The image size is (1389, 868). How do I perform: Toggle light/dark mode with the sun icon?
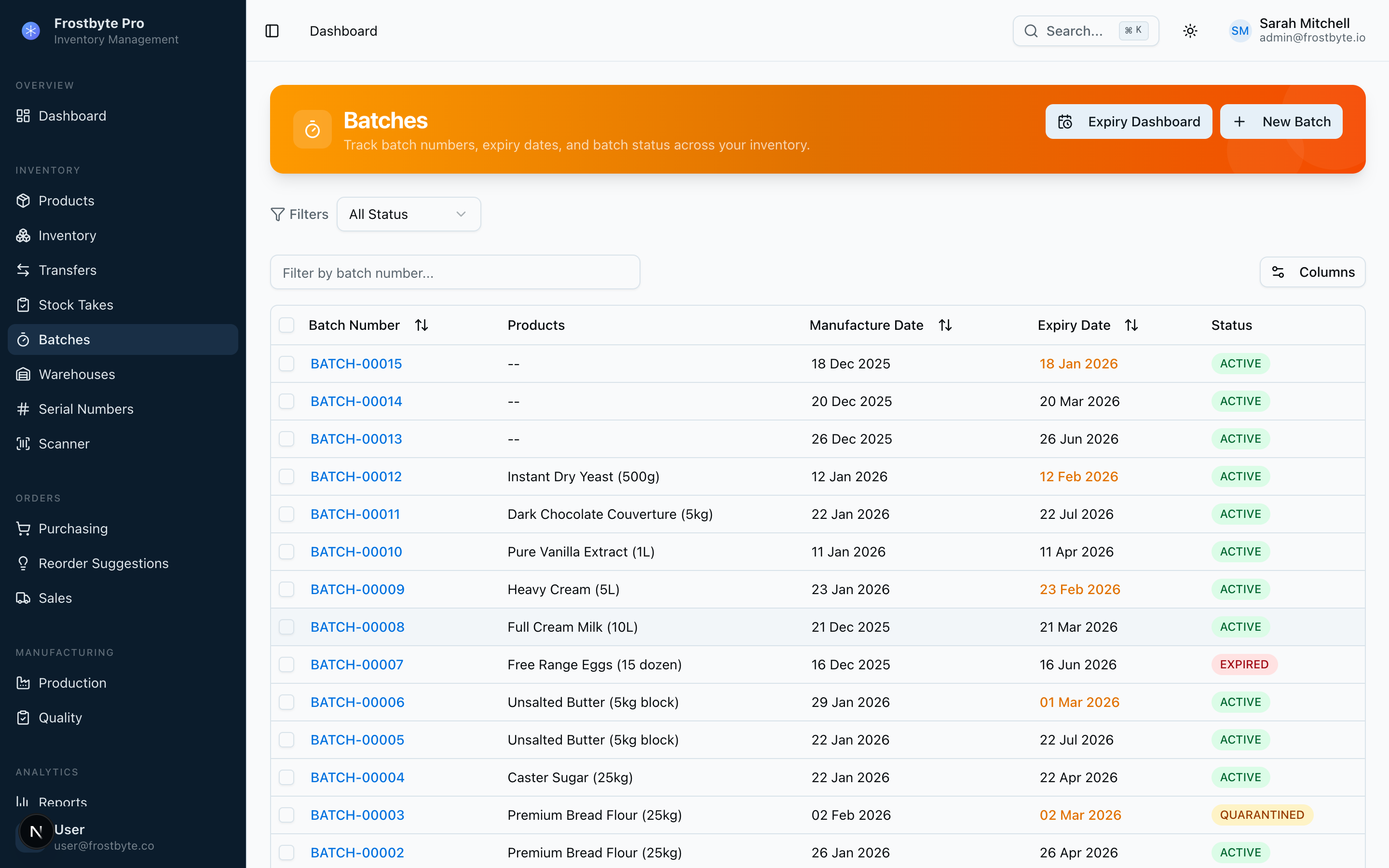(x=1190, y=30)
